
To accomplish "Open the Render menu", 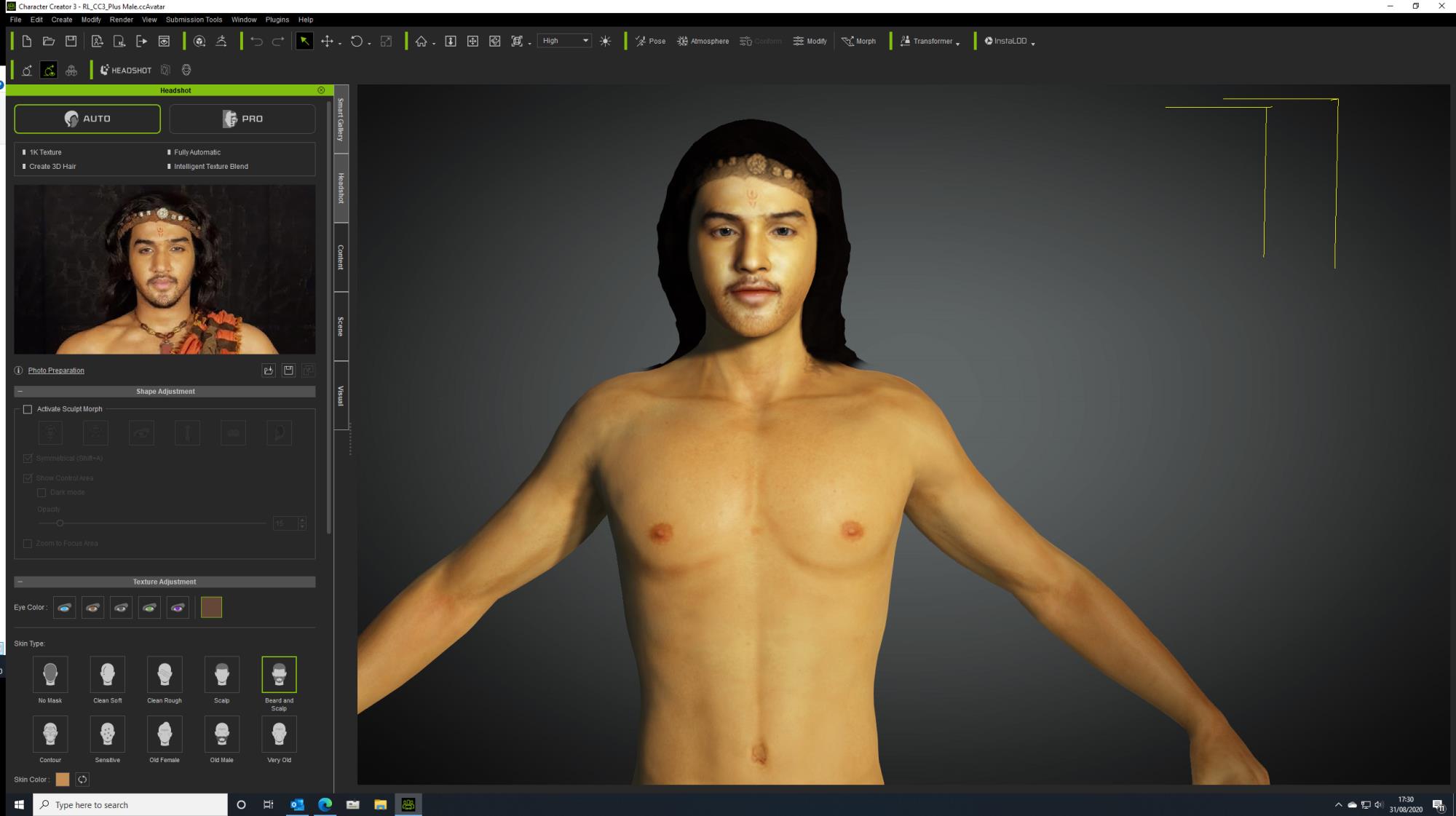I will pyautogui.click(x=122, y=20).
